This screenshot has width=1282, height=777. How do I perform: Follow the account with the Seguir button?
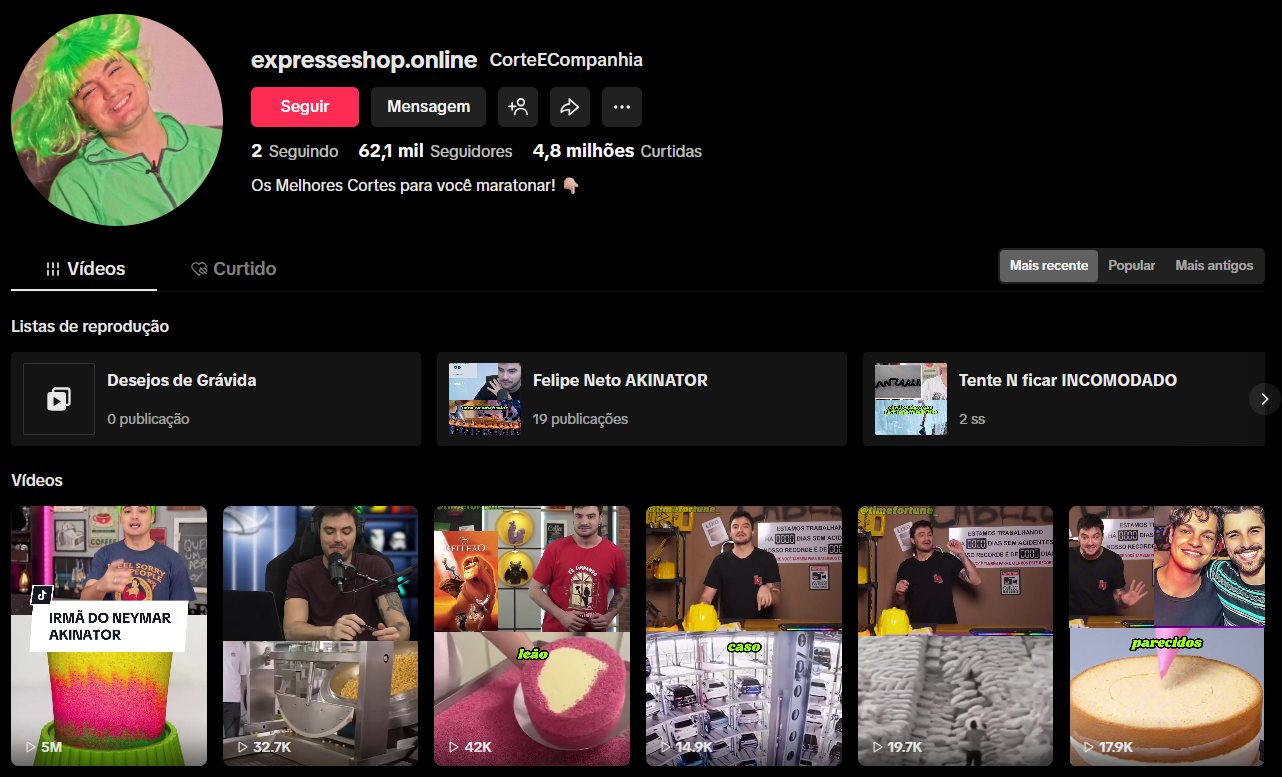pos(305,107)
